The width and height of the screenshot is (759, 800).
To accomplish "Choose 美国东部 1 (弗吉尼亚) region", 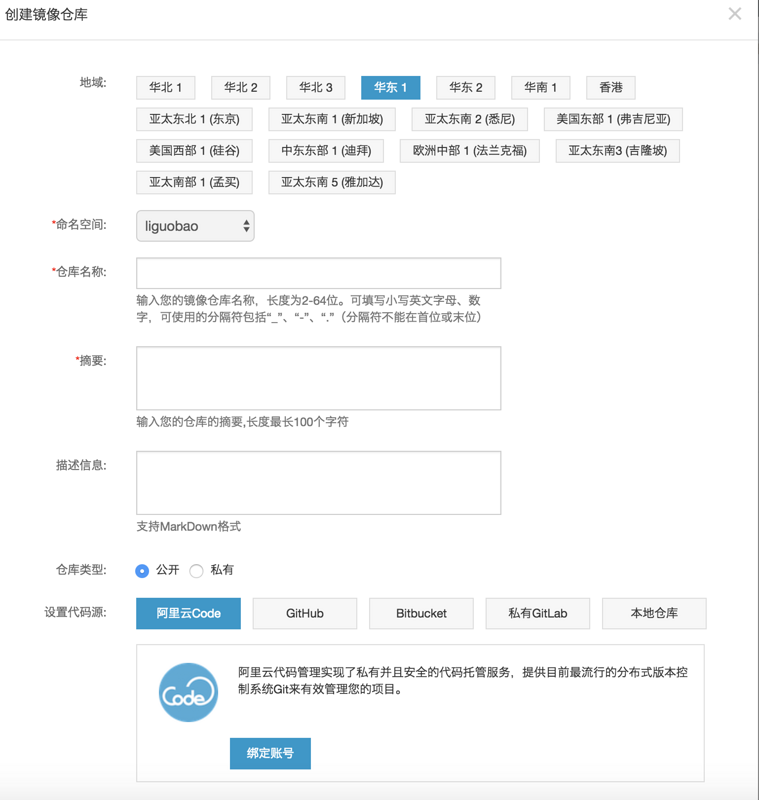I will pyautogui.click(x=613, y=119).
